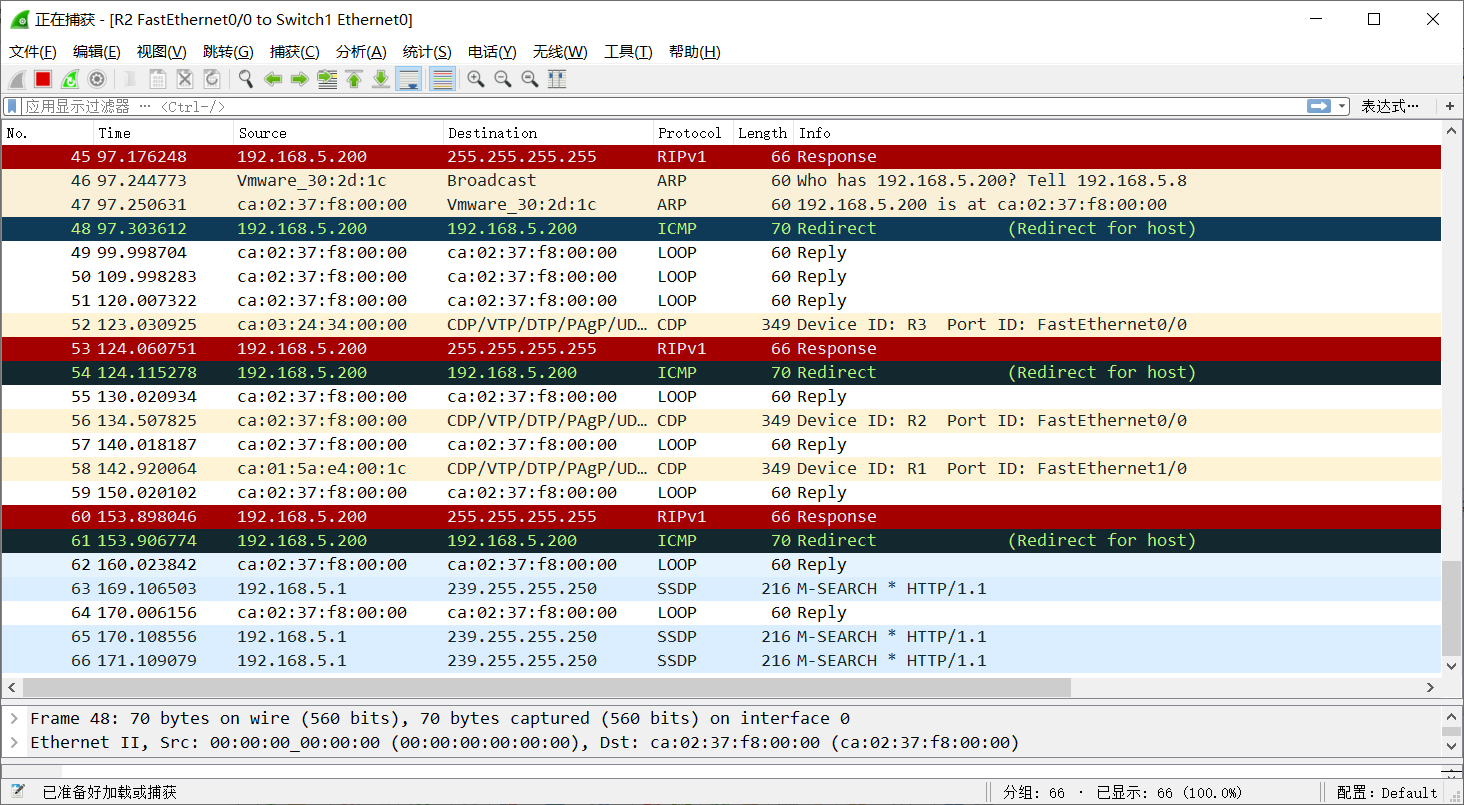Screen dimensions: 1464x805
Task: Sort by the Time column header
Action: tap(164, 133)
